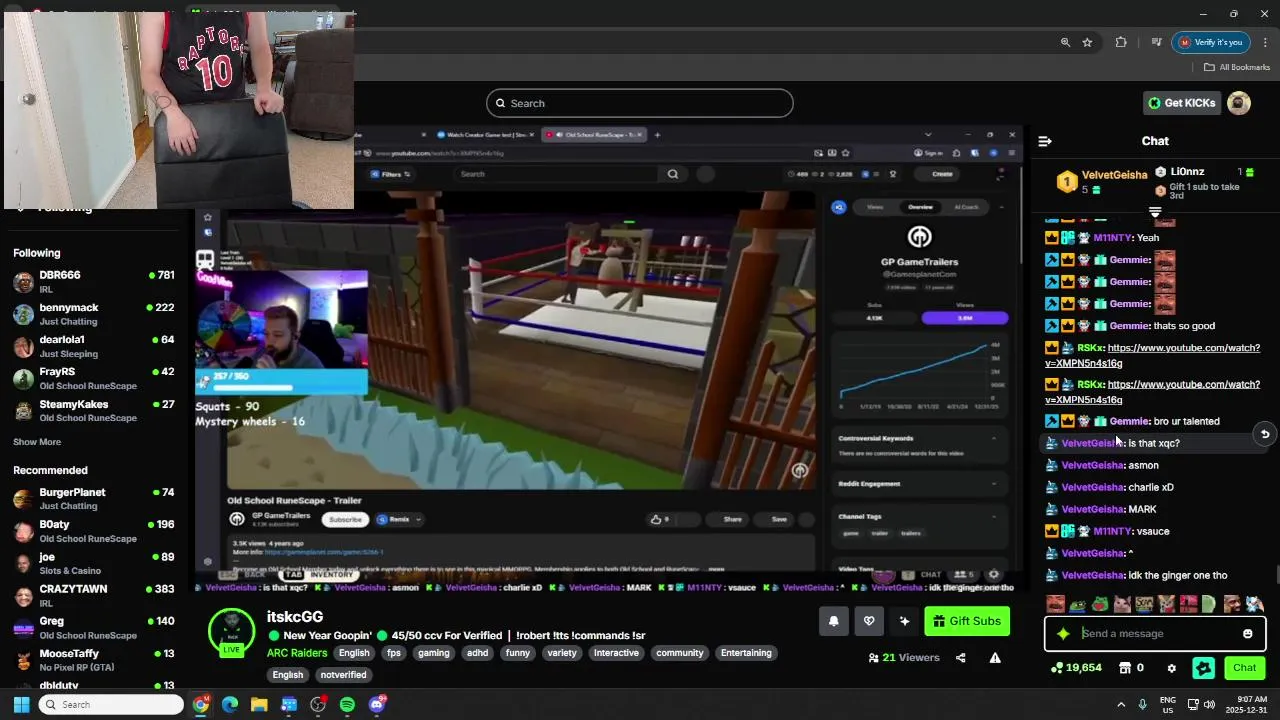This screenshot has height=720, width=1280.
Task: Open bennymack channel in Following list
Action: pos(94,314)
